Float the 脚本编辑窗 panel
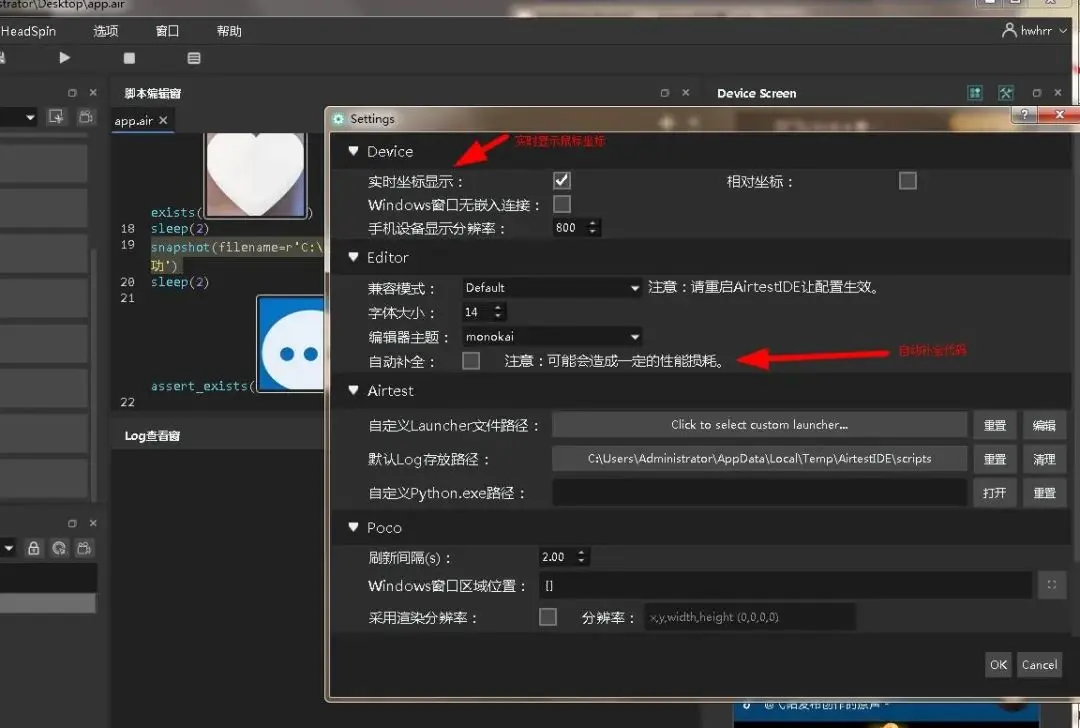1080x728 pixels. 665,93
